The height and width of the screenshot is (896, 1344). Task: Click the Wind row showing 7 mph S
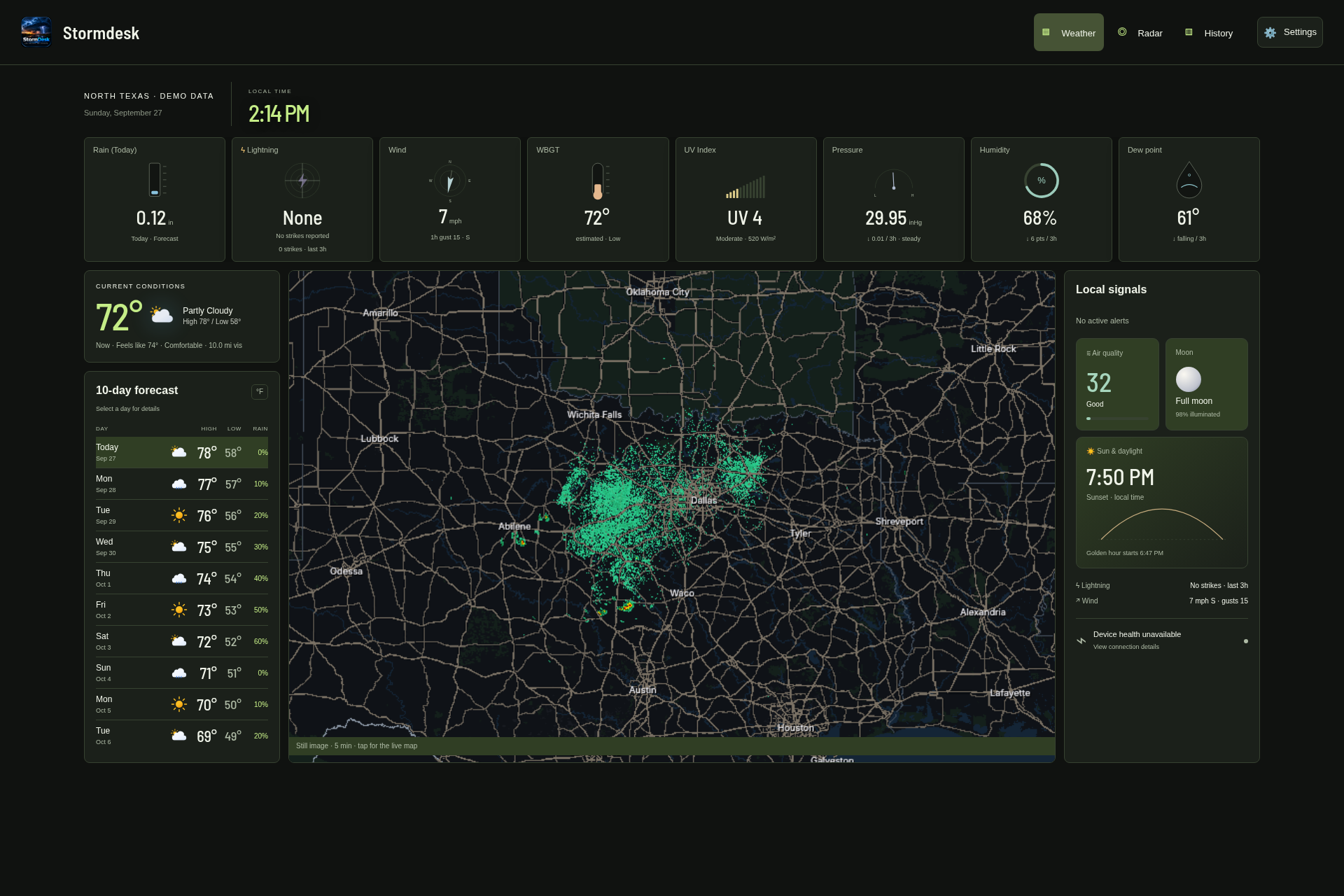point(1162,601)
